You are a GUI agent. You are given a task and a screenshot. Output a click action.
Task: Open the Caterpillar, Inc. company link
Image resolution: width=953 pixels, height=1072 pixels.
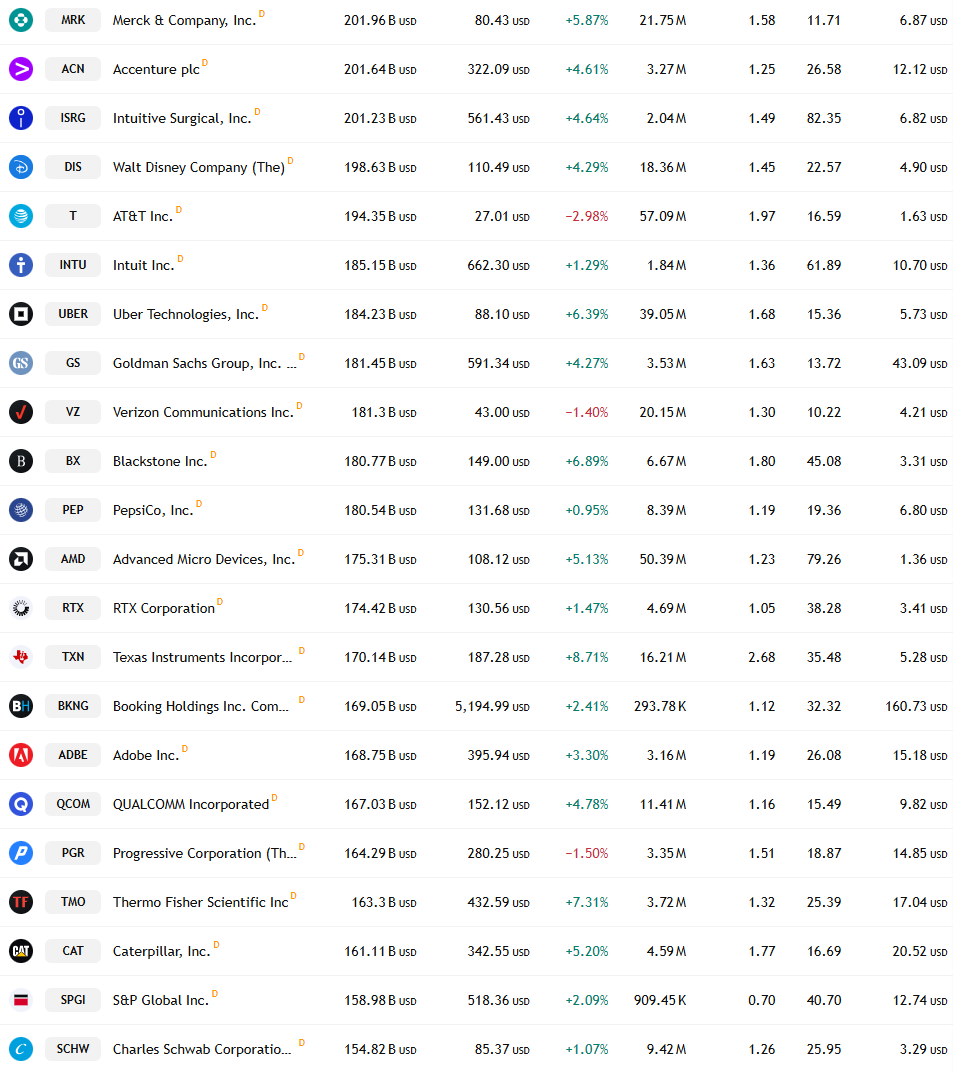[x=161, y=952]
